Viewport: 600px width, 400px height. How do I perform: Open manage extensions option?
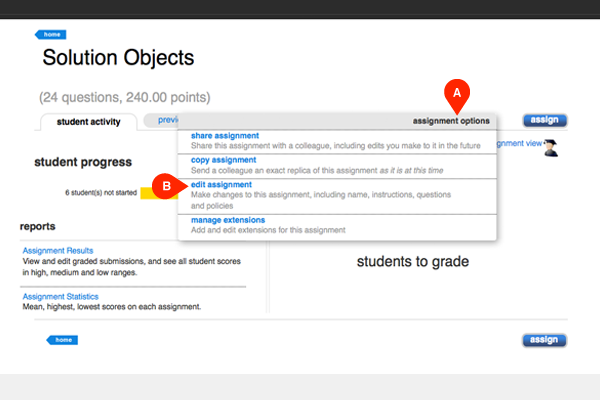(x=227, y=219)
